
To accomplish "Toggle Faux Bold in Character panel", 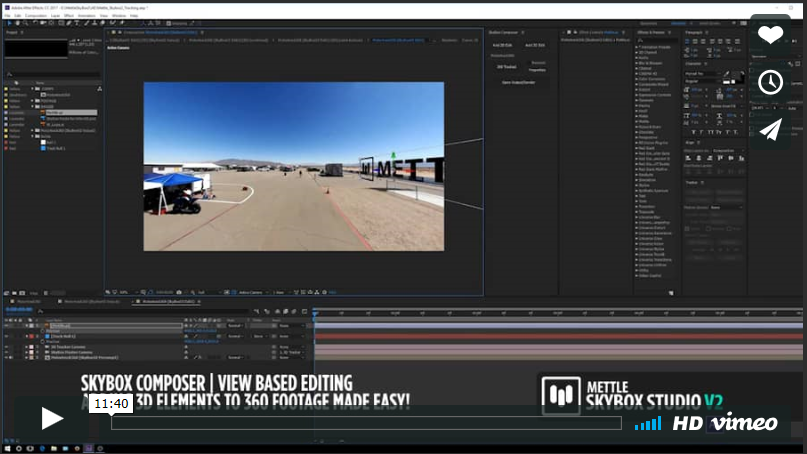I will point(693,132).
